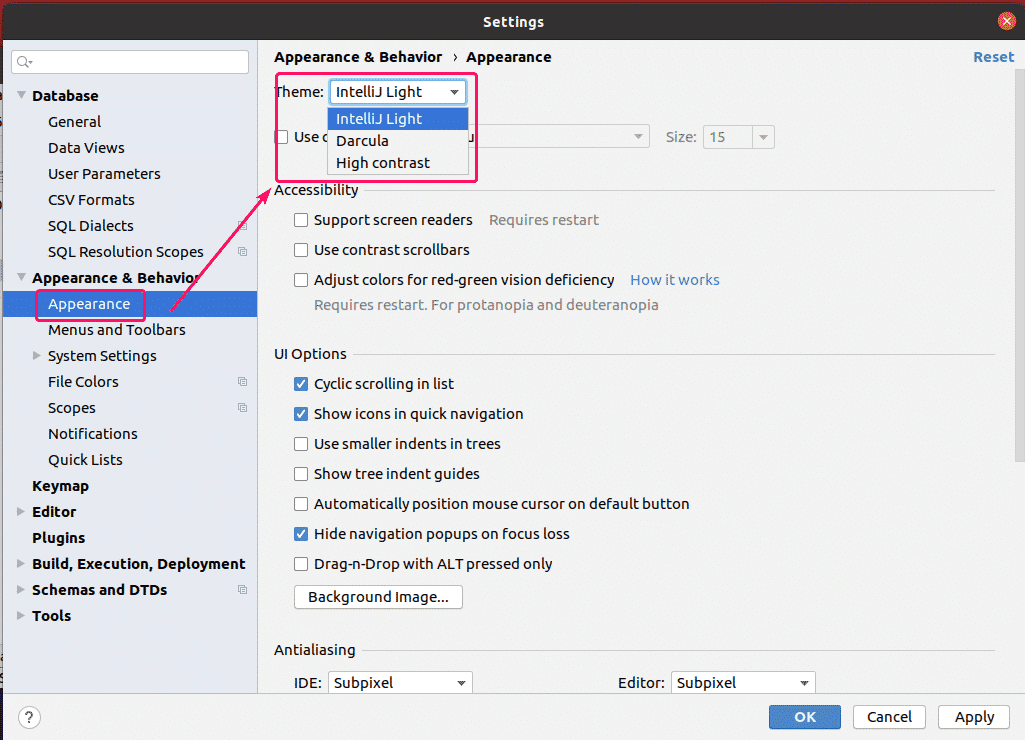Image resolution: width=1025 pixels, height=740 pixels.
Task: Click the help question mark icon
Action: (29, 717)
